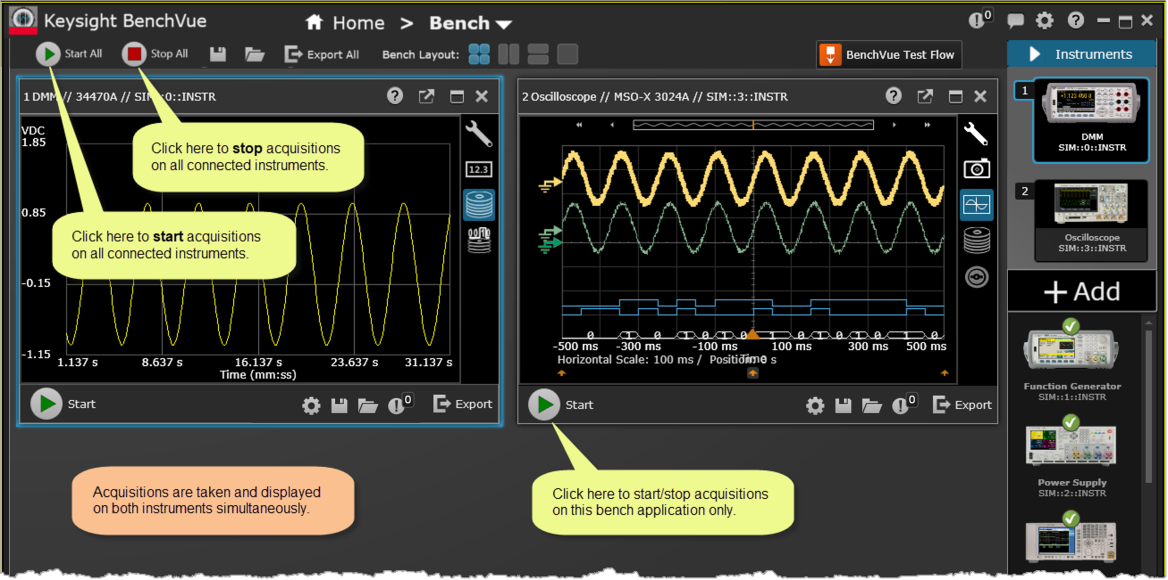Open the oscilloscope camera screenshot icon
This screenshot has height=580, width=1168.
[x=976, y=169]
